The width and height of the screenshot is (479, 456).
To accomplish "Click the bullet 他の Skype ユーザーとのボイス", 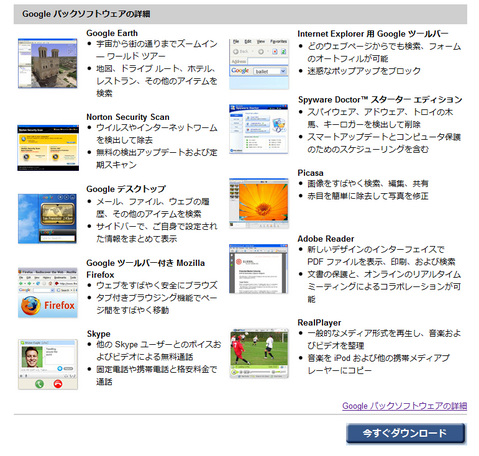I will click(x=159, y=351).
